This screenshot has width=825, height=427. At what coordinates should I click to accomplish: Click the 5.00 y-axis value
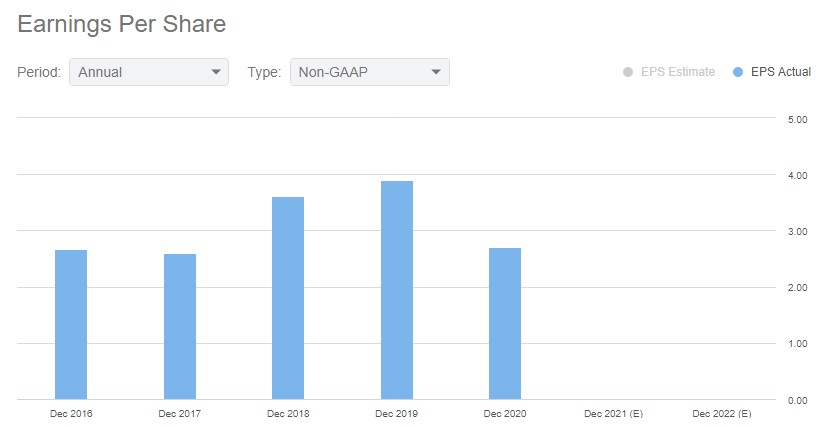pyautogui.click(x=798, y=119)
